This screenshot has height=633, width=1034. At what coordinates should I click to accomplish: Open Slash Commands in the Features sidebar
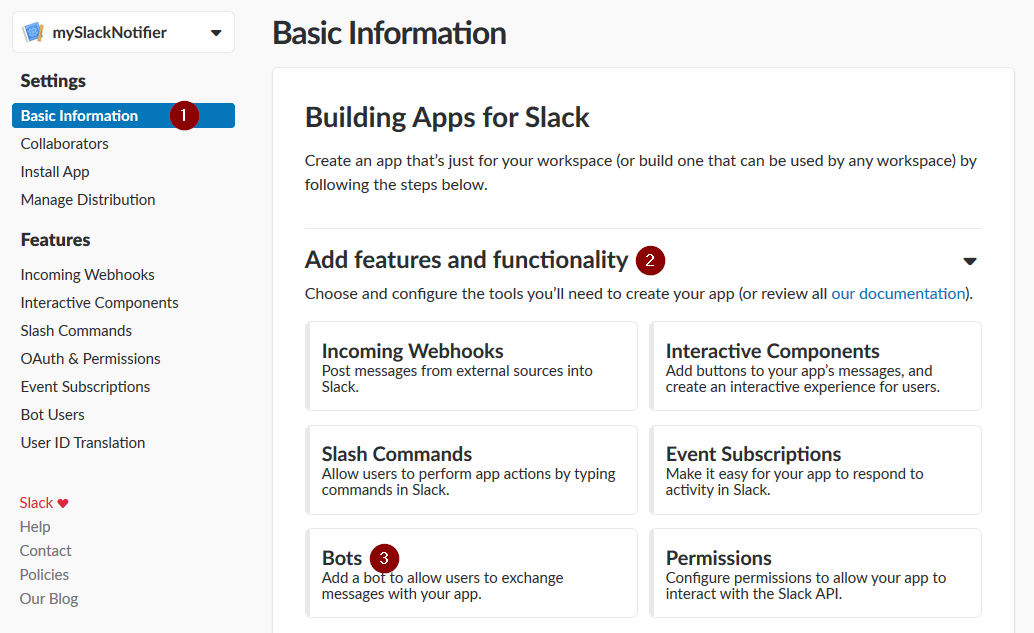coord(76,331)
